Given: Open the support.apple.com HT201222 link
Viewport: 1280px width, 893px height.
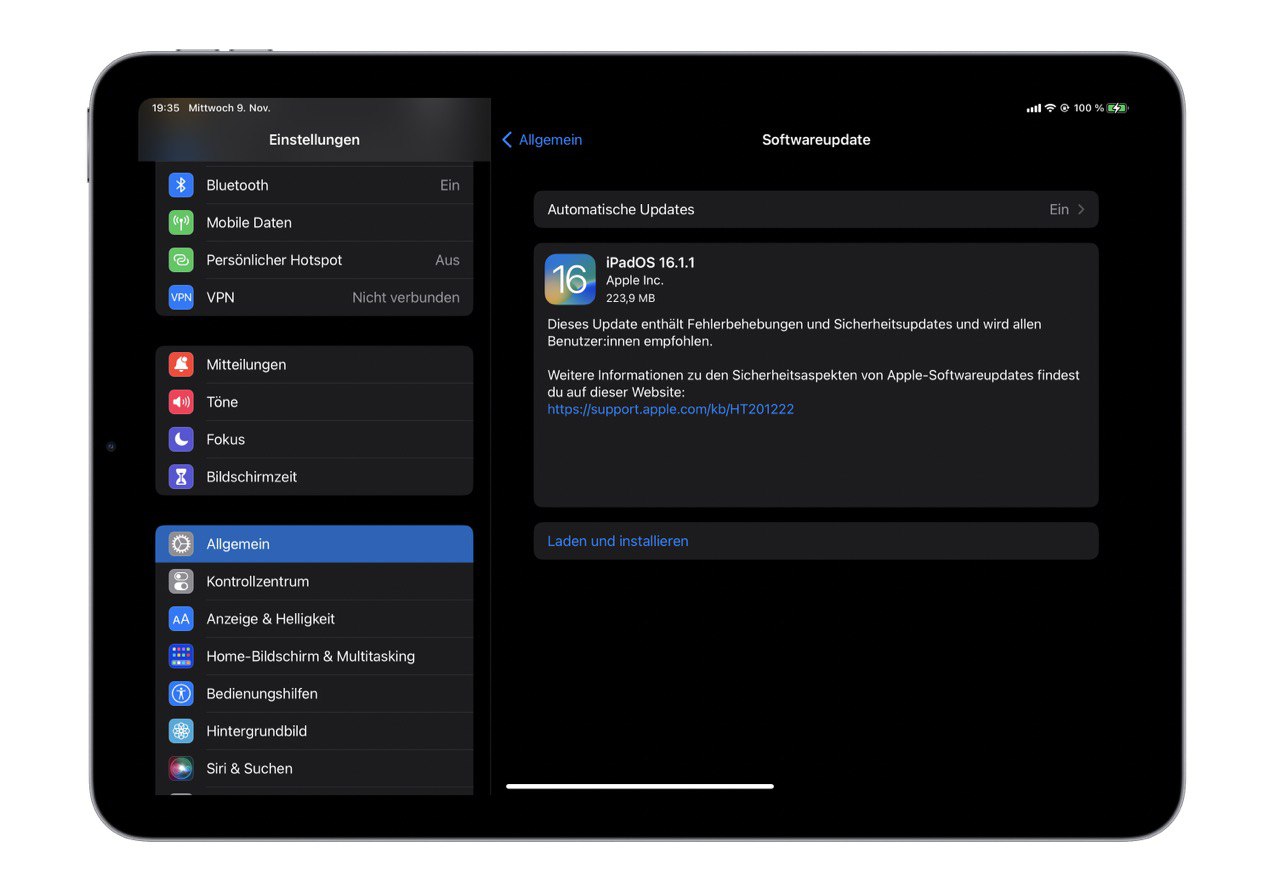Looking at the screenshot, I should 670,409.
